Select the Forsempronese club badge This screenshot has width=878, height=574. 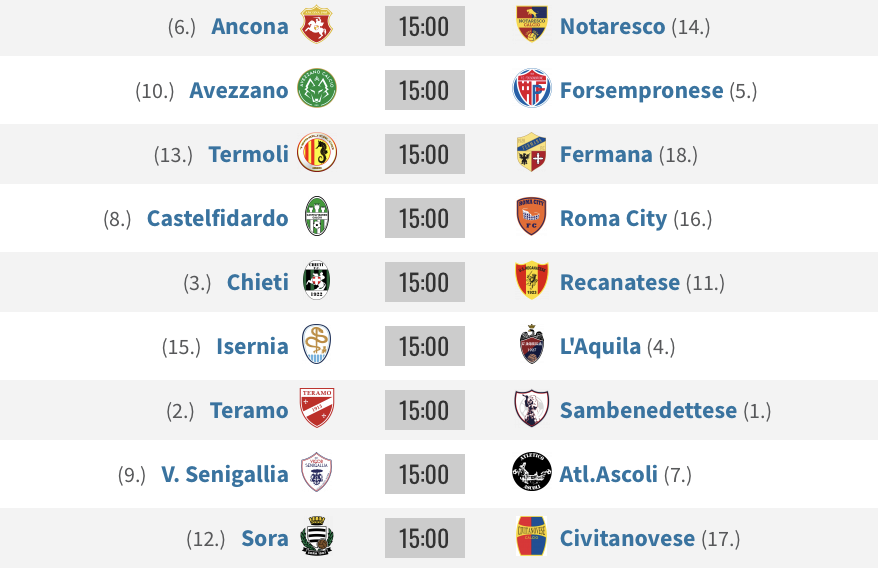(531, 88)
